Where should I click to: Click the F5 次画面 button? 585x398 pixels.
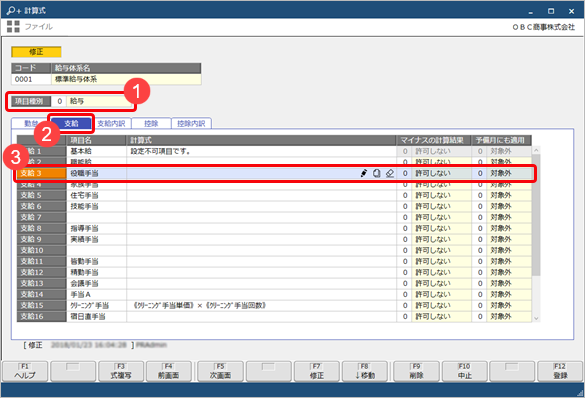(220, 371)
